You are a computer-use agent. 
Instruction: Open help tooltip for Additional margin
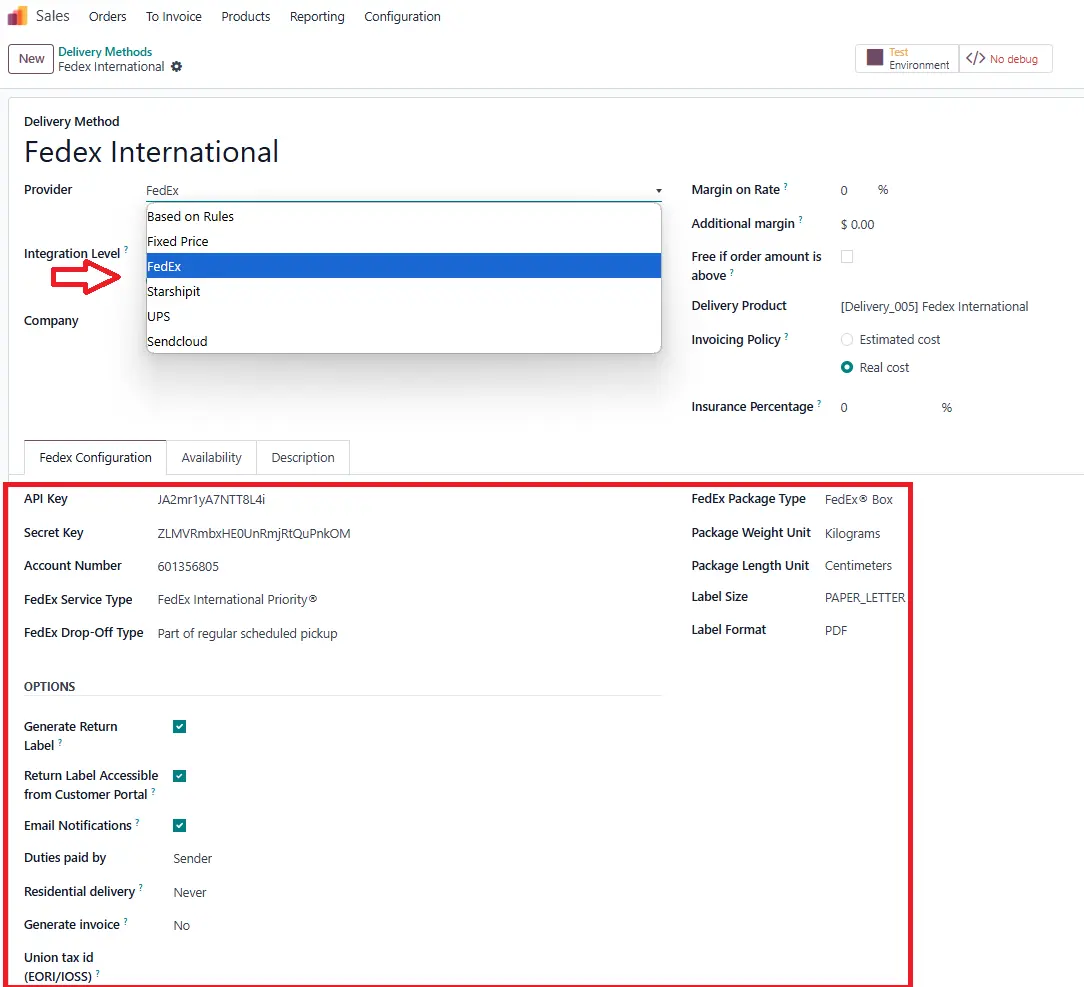click(x=801, y=220)
